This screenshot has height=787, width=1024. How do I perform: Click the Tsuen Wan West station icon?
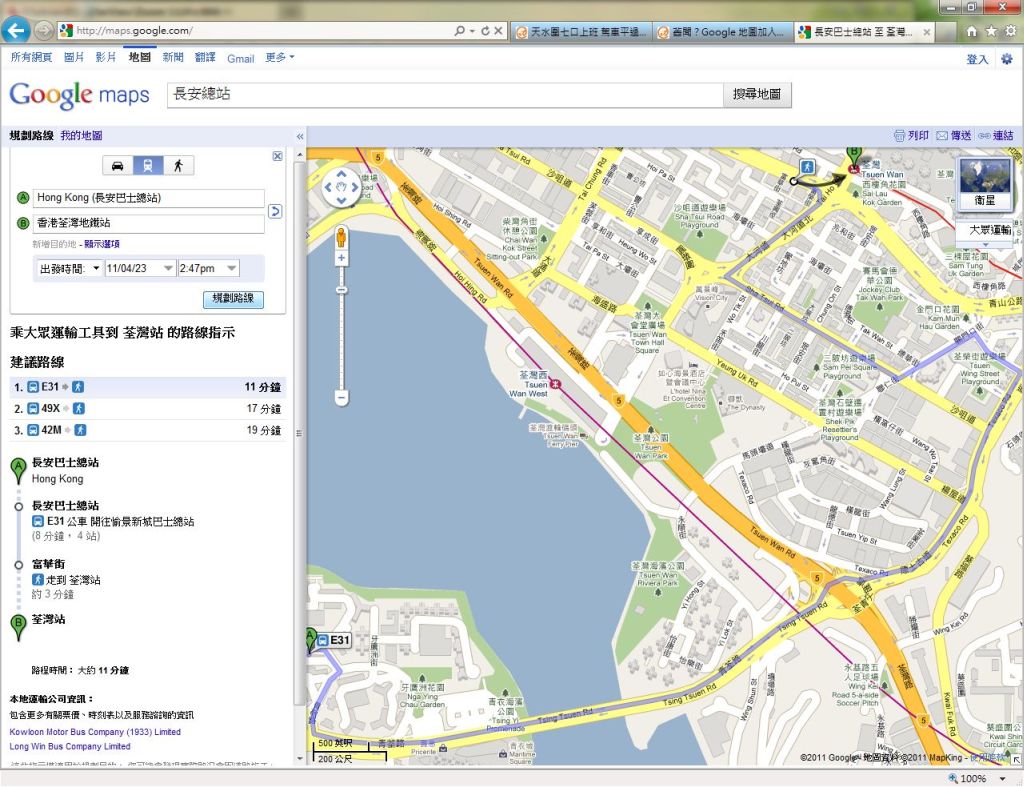555,384
